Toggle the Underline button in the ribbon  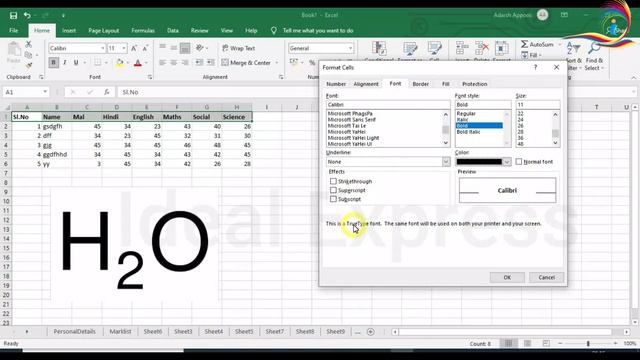[x=76, y=62]
